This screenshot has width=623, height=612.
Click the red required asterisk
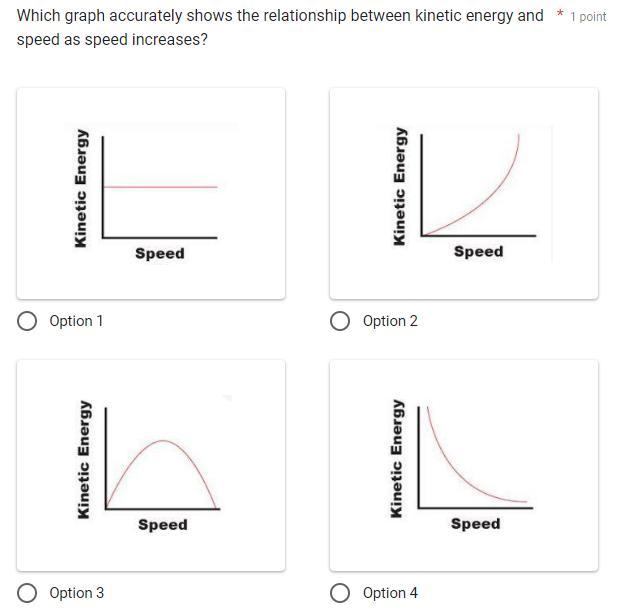(x=560, y=14)
